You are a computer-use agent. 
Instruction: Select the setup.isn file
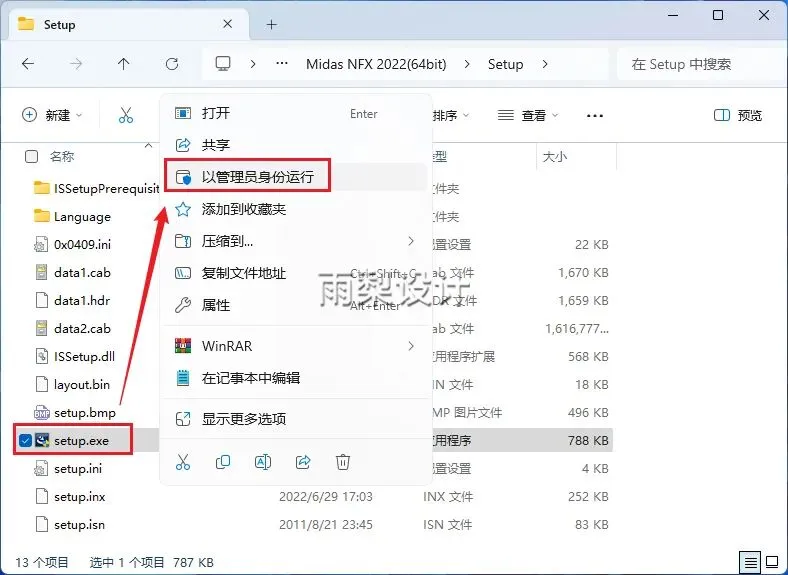(x=79, y=525)
